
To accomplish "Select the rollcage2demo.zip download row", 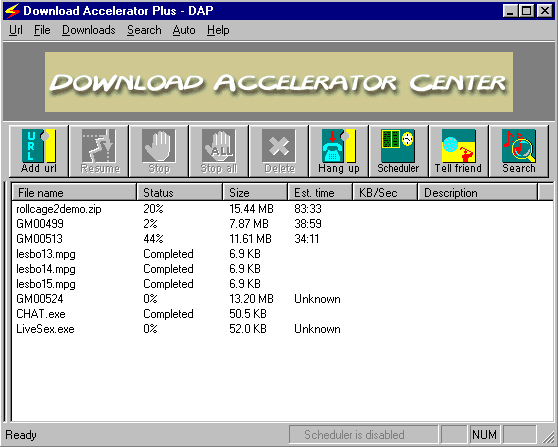I will click(x=282, y=209).
